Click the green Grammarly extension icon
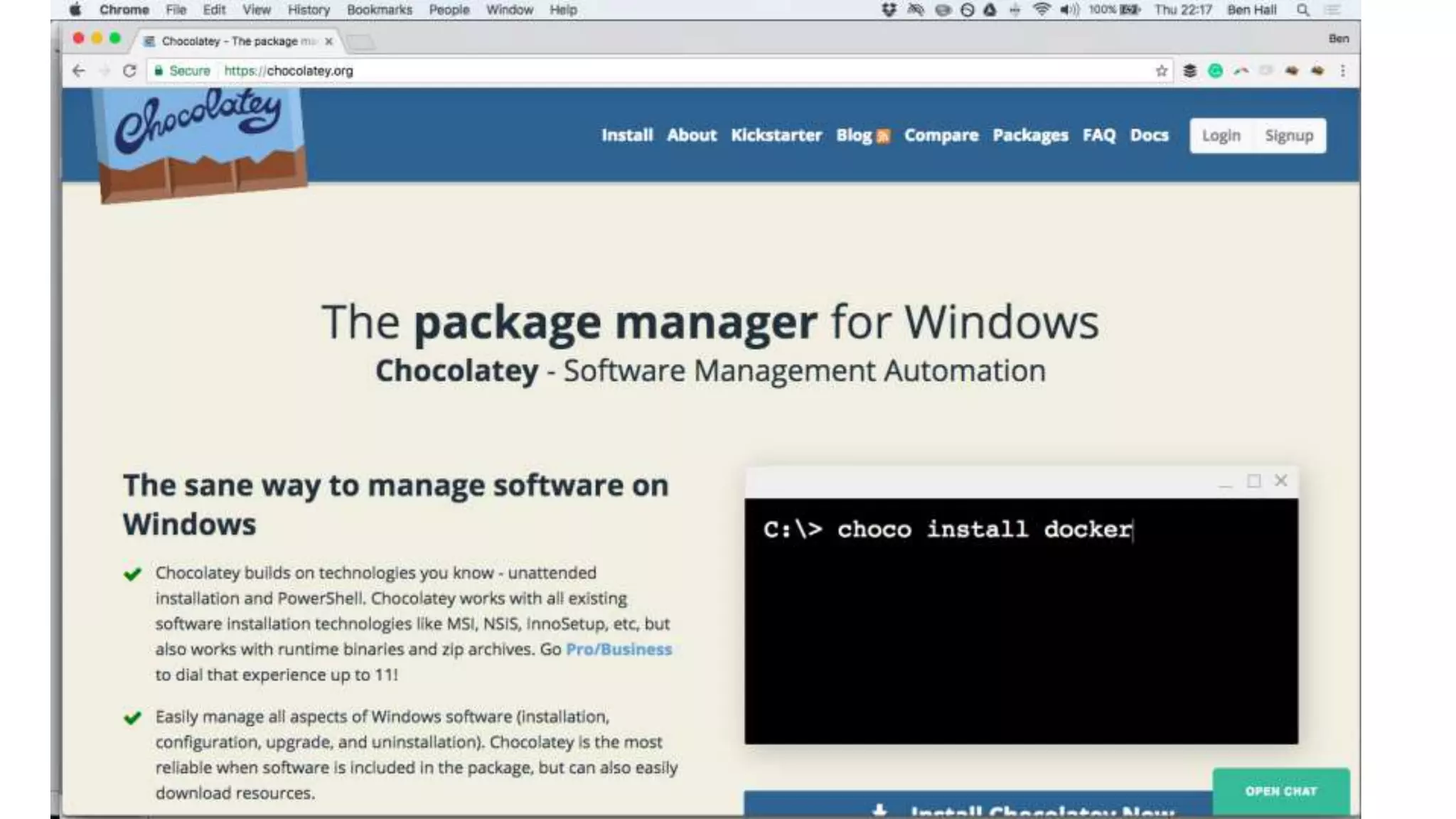 pos(1215,70)
